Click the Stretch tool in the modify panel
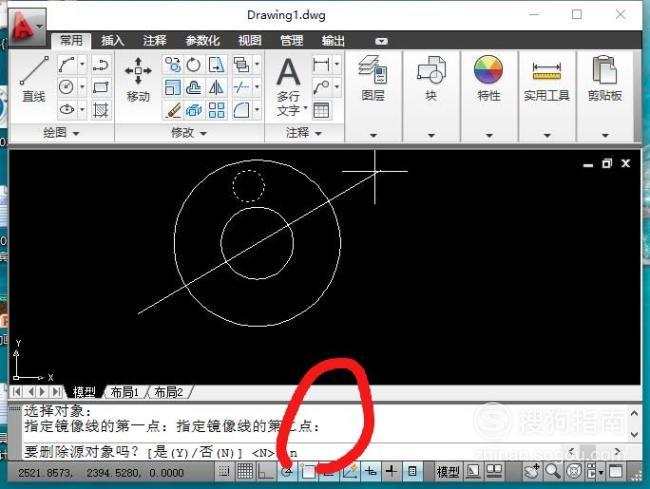Screen dimensions: 650x489 (x=216, y=64)
